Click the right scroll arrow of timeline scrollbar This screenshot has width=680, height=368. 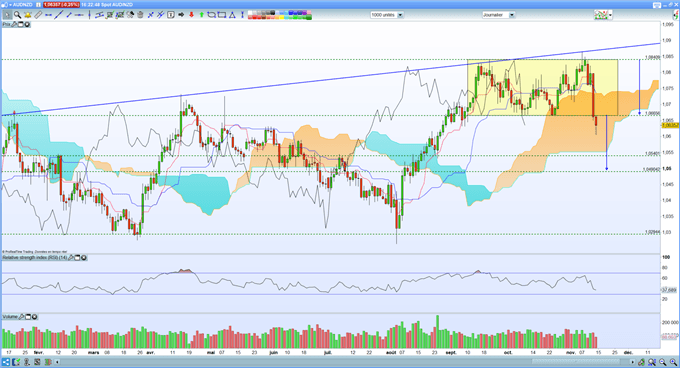(632, 362)
